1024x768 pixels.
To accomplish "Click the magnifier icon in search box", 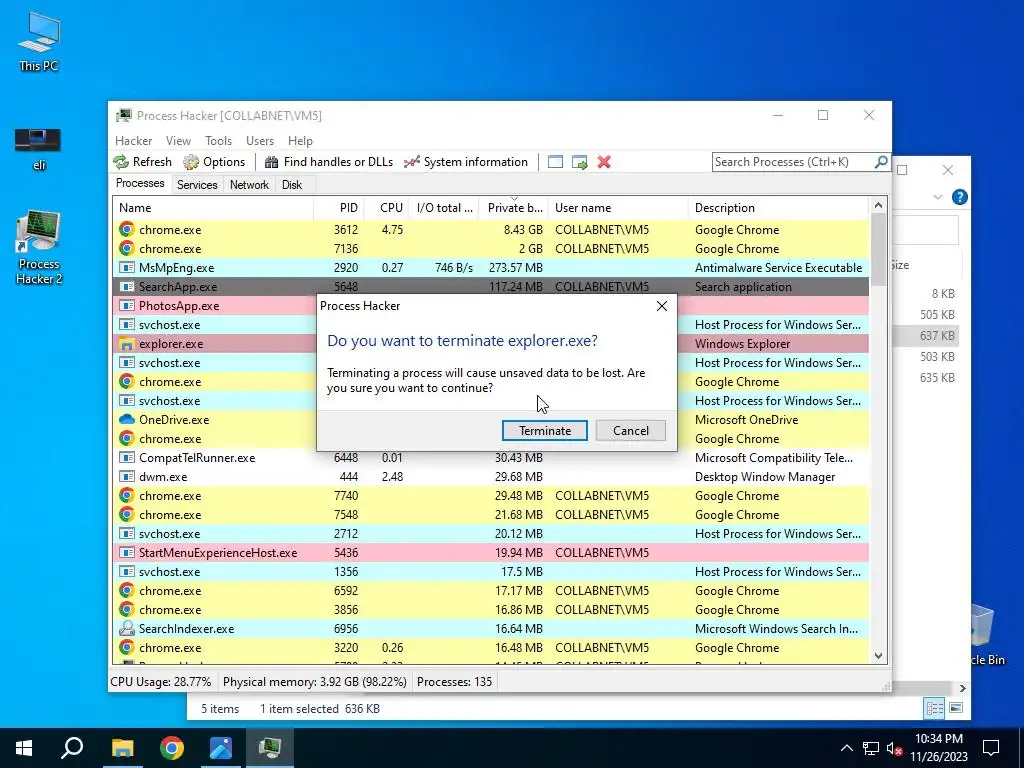I will 880,161.
